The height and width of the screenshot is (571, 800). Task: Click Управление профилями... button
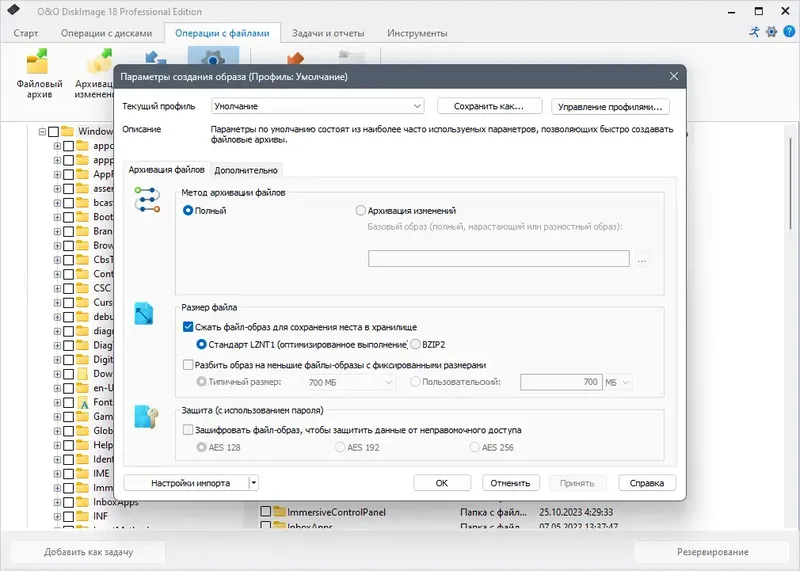[x=610, y=107]
